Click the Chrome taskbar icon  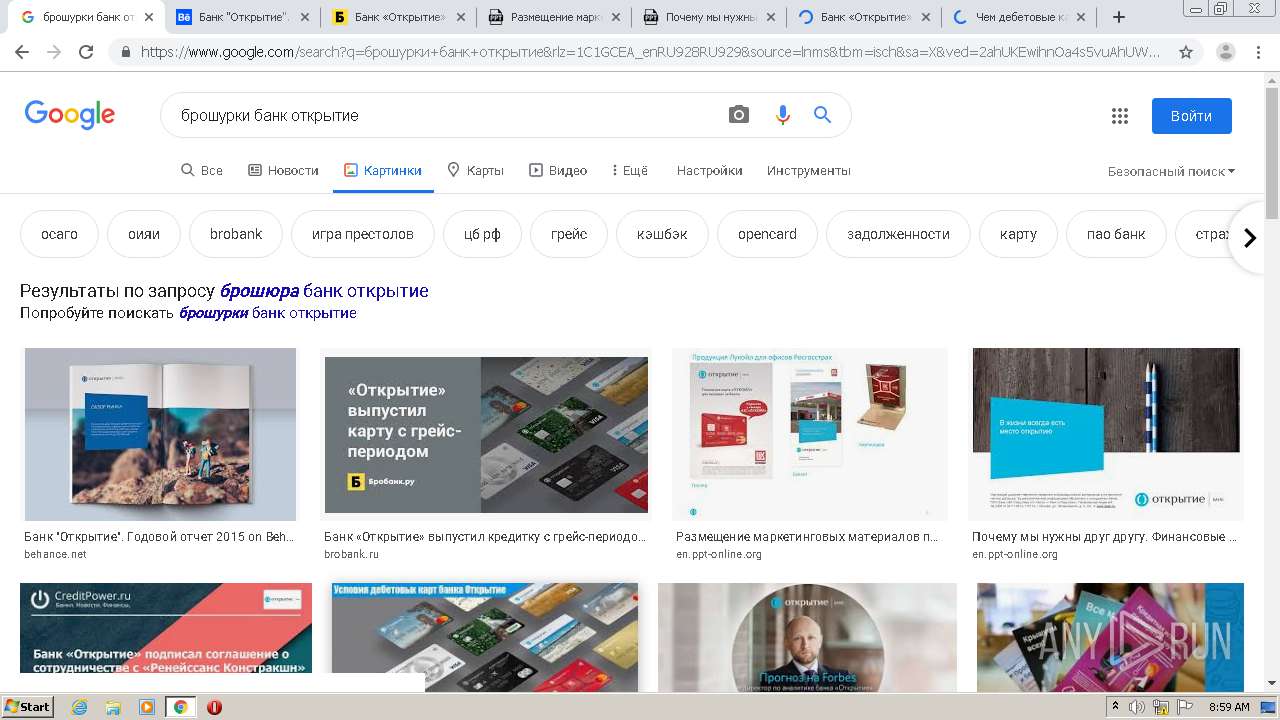point(181,707)
